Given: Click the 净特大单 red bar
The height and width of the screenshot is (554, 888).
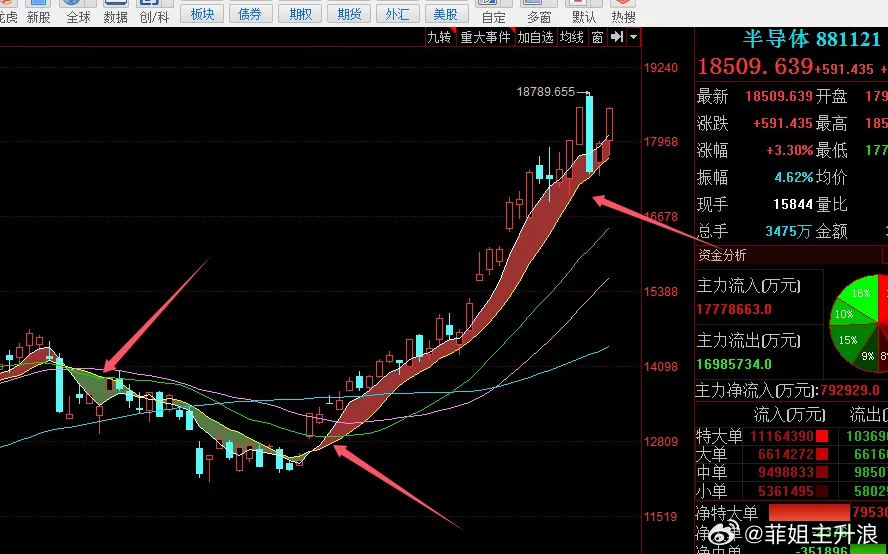Looking at the screenshot, I should click(809, 513).
